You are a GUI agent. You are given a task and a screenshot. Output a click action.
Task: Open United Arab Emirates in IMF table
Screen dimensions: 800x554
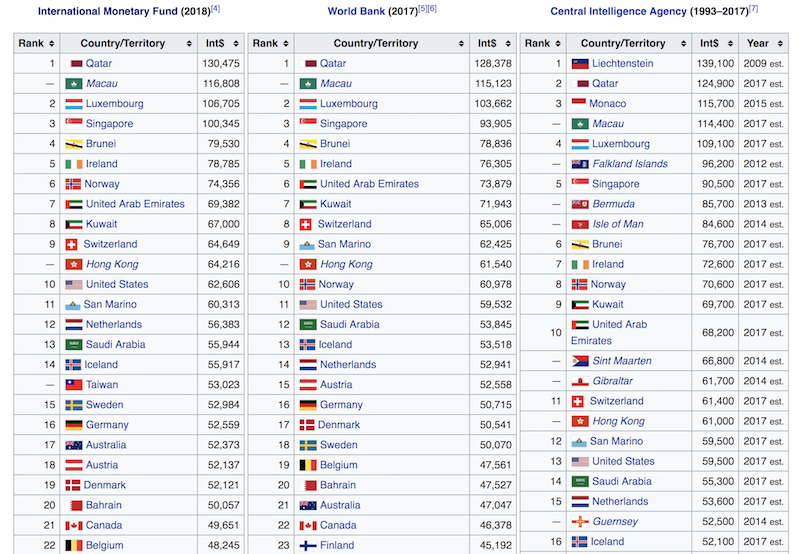tap(135, 204)
